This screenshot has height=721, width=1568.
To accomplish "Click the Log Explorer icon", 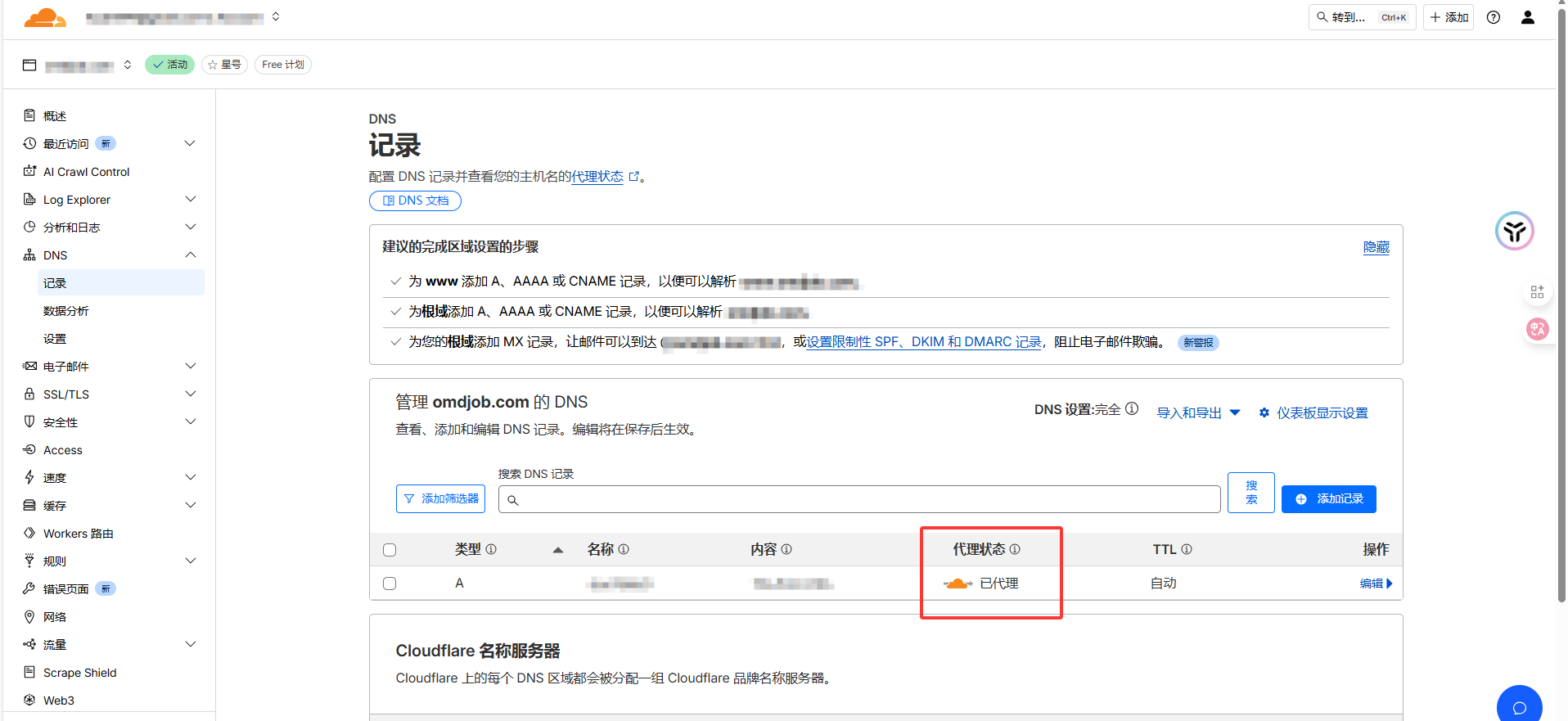I will click(x=29, y=199).
